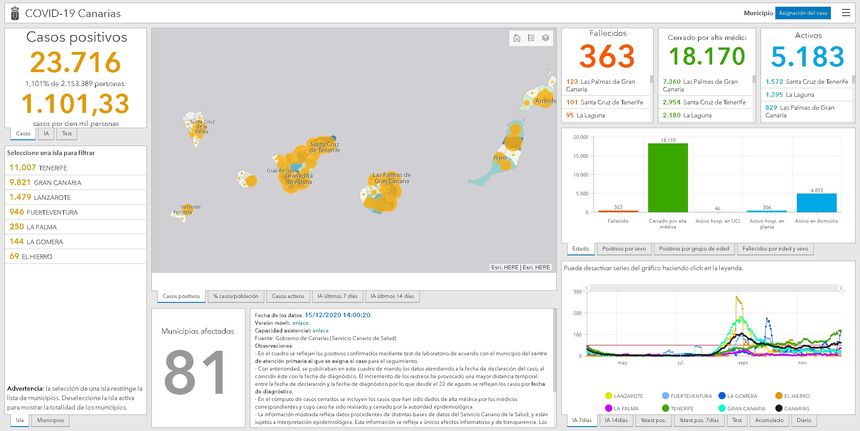
Task: Open the hamburger menu in the header
Action: (x=846, y=12)
